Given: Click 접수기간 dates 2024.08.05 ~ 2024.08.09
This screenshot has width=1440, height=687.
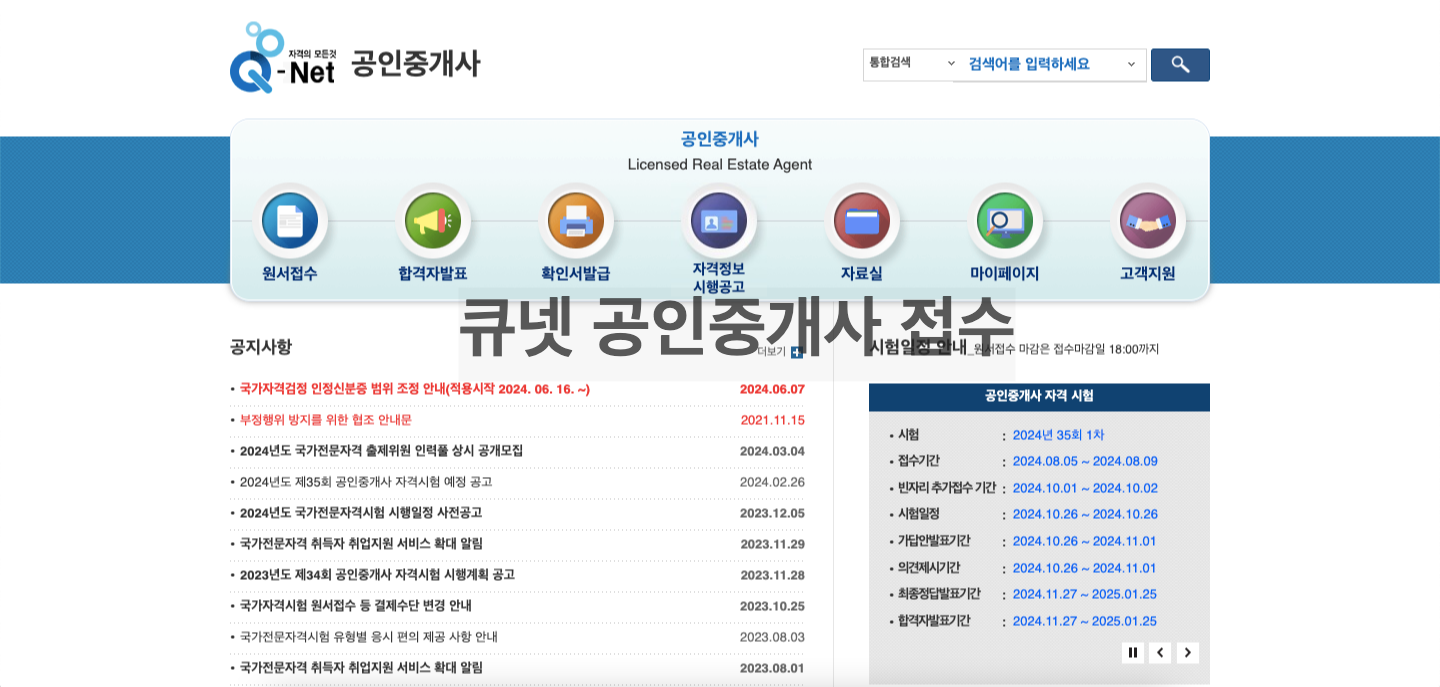Looking at the screenshot, I should click(x=1085, y=462).
